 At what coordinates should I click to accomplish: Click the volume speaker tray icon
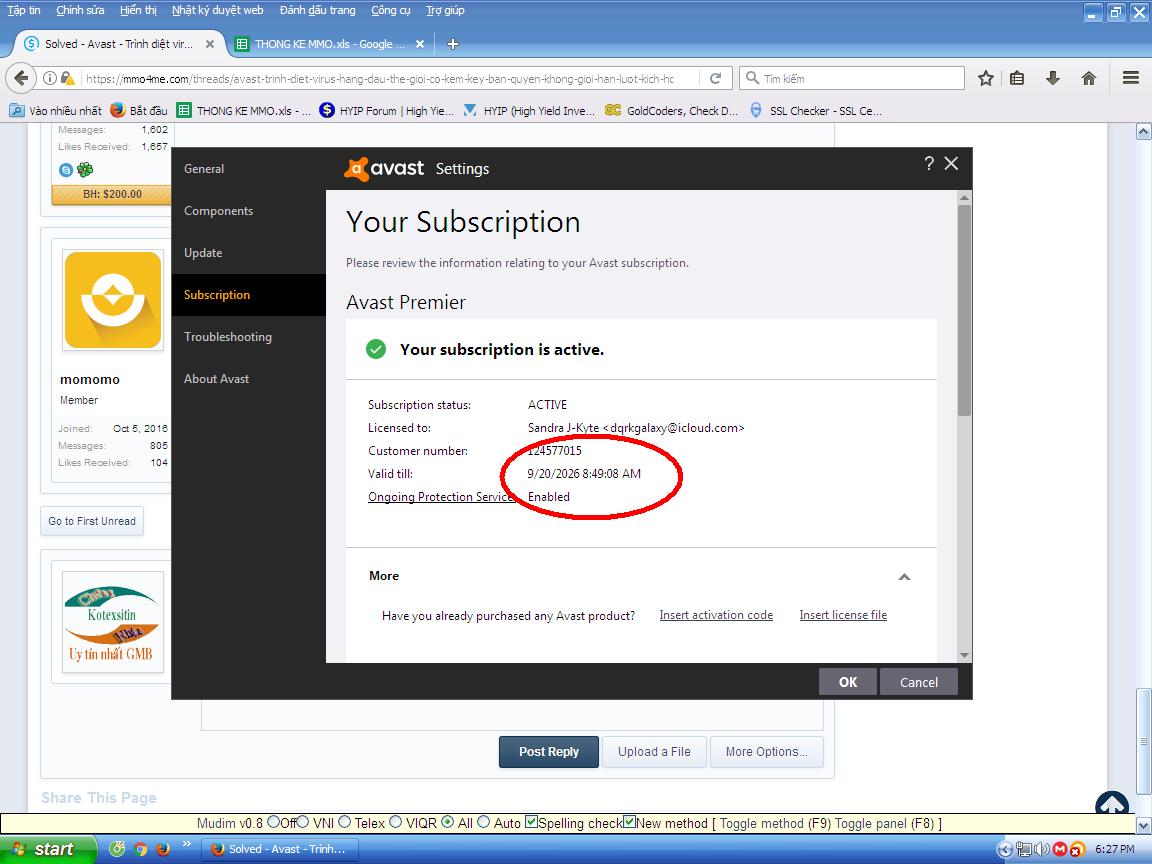click(x=1041, y=849)
